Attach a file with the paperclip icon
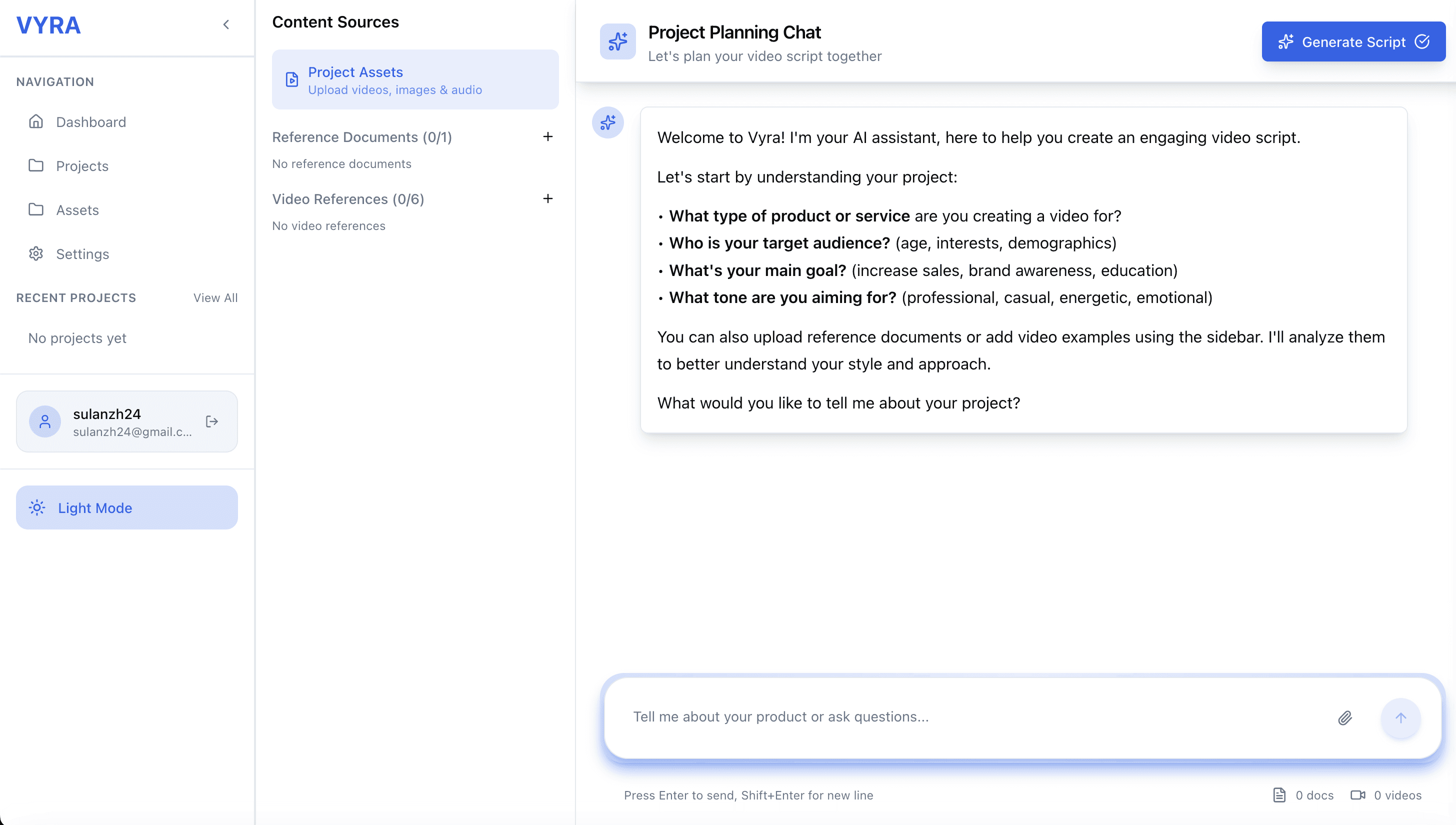This screenshot has height=825, width=1456. coord(1345,718)
